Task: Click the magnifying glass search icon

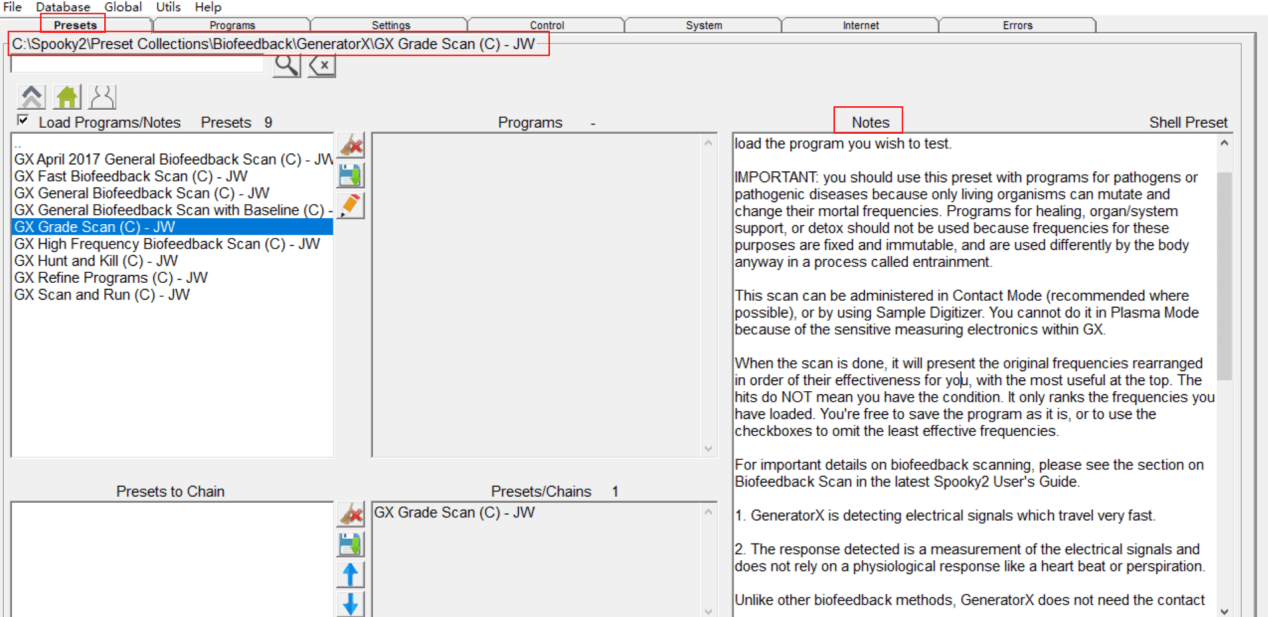Action: pos(286,66)
